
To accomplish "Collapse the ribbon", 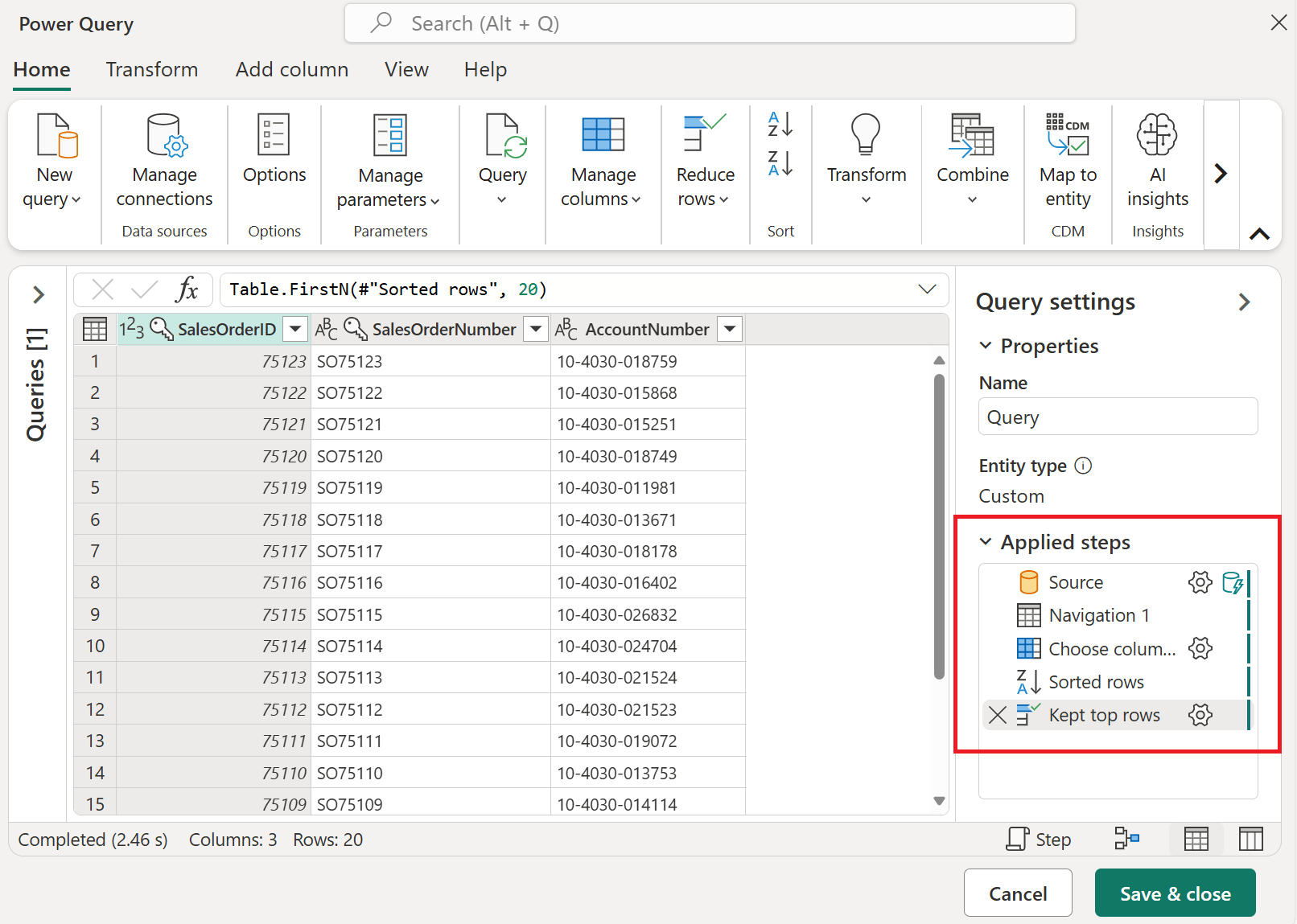I will pyautogui.click(x=1259, y=234).
